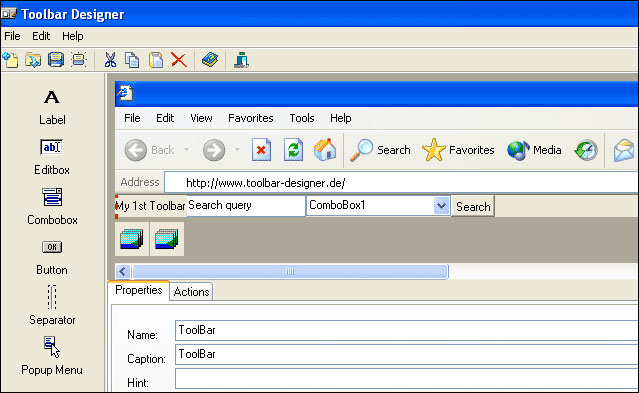
Task: Click the left scroll arrow of preview scrollbar
Action: (x=123, y=272)
